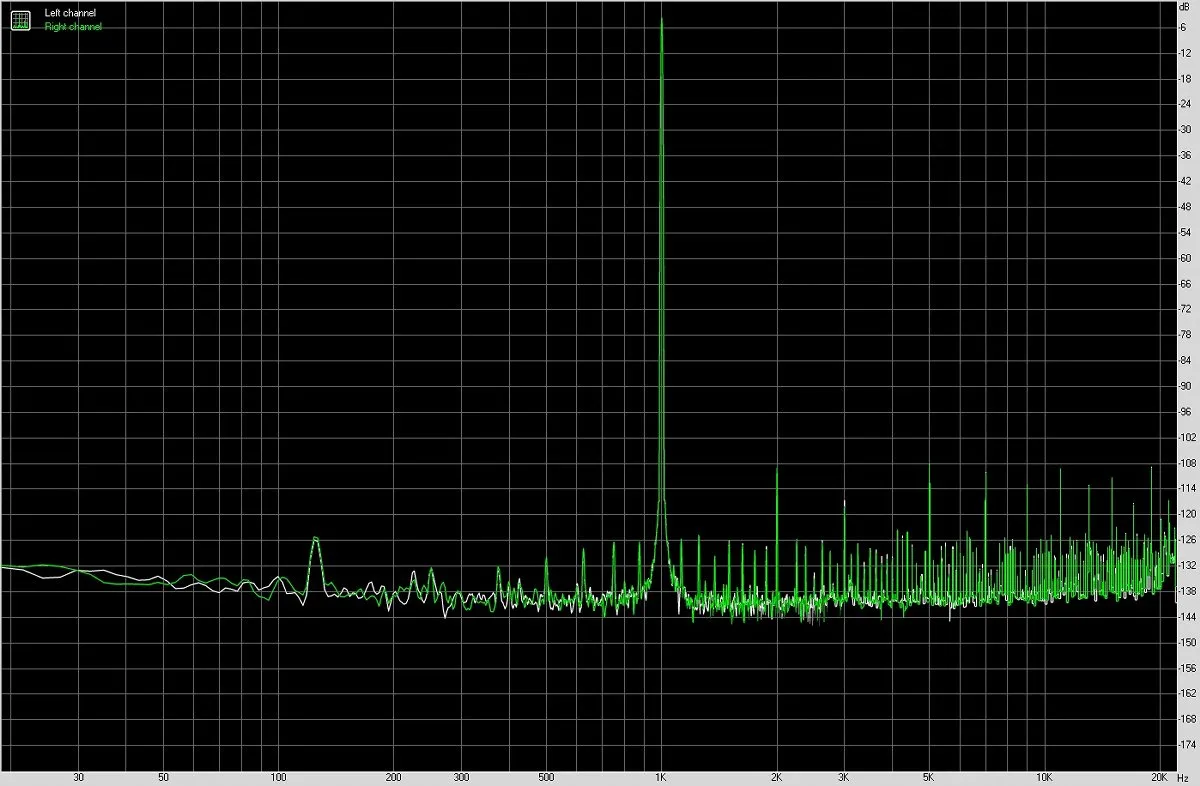1200x786 pixels.
Task: Click the "-84" dB axis value
Action: [x=1185, y=361]
